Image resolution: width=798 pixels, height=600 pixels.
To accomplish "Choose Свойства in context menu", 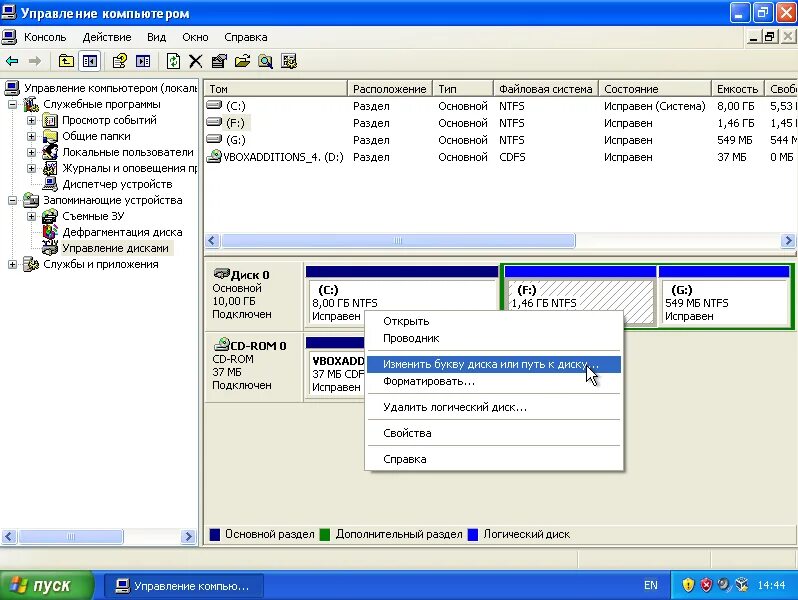I will coord(494,433).
